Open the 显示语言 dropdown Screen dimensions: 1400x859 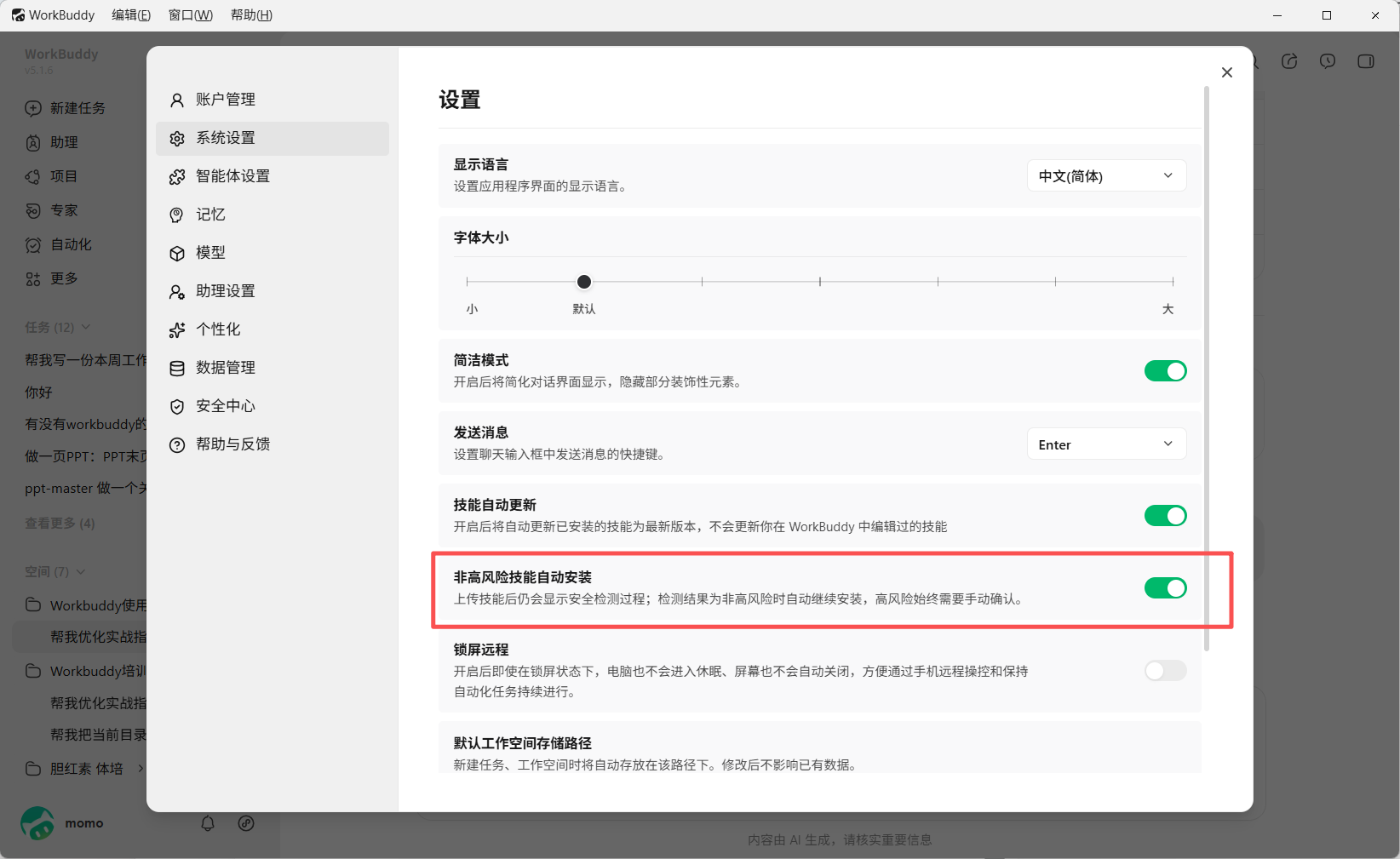pos(1106,176)
